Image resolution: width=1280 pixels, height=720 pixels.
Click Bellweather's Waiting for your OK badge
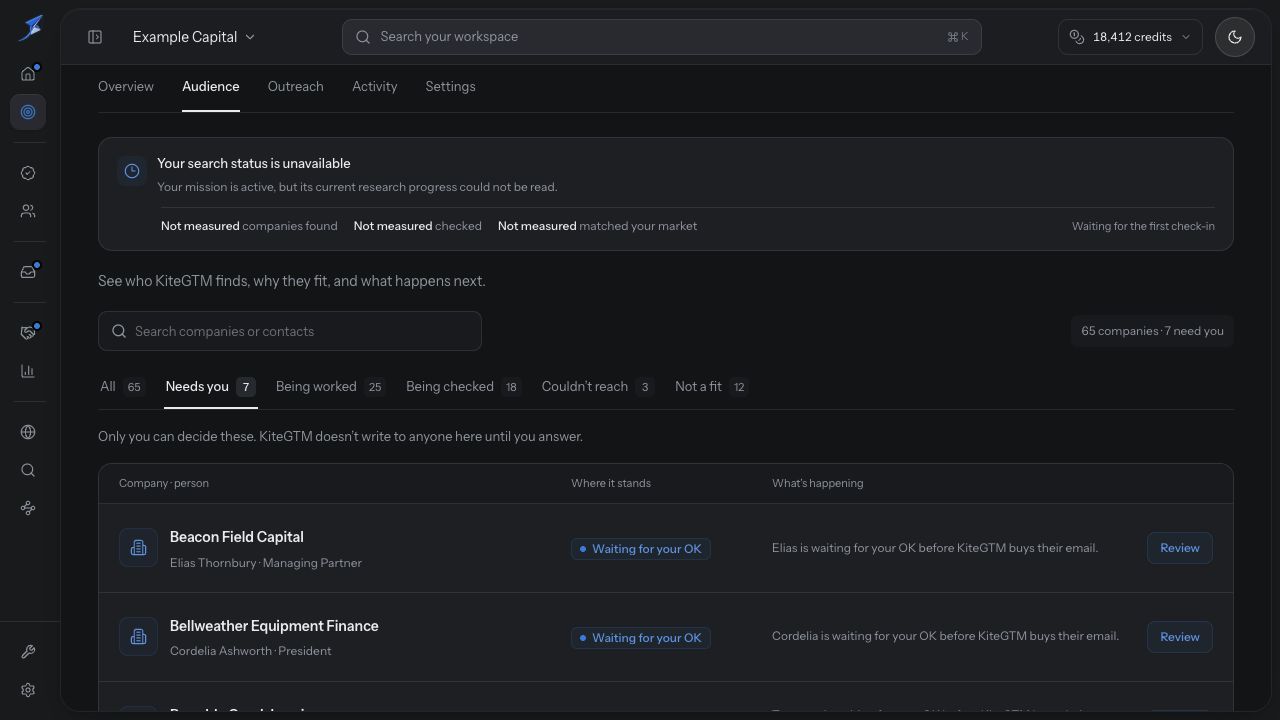(641, 638)
